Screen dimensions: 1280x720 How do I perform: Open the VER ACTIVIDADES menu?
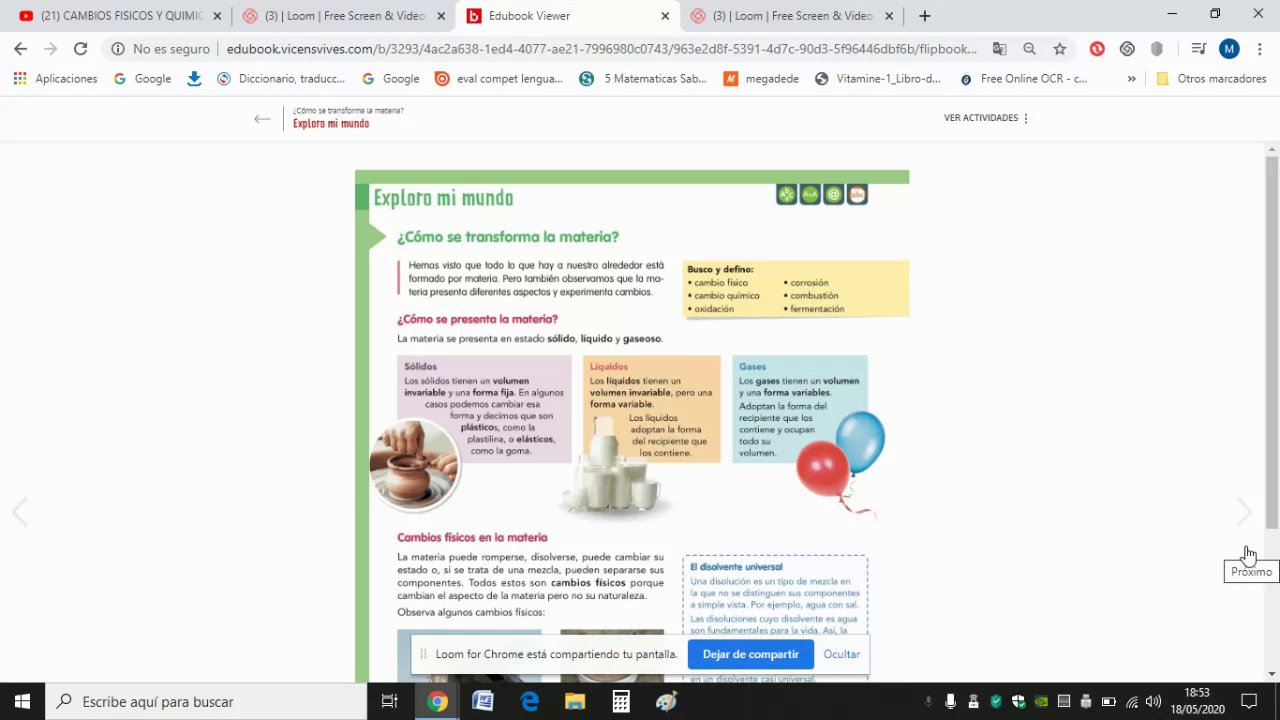[x=986, y=118]
